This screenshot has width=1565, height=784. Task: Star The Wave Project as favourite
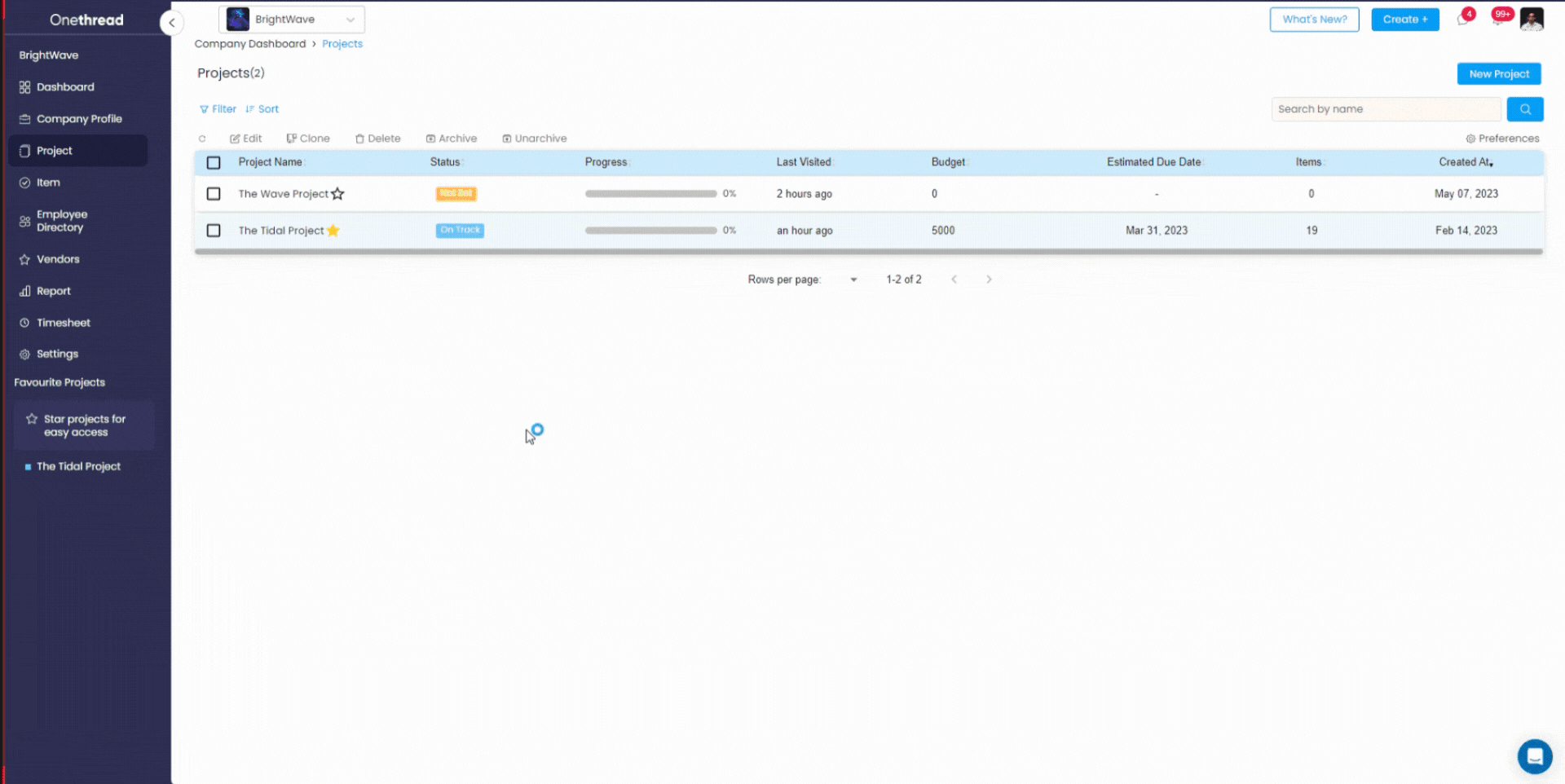click(x=337, y=194)
